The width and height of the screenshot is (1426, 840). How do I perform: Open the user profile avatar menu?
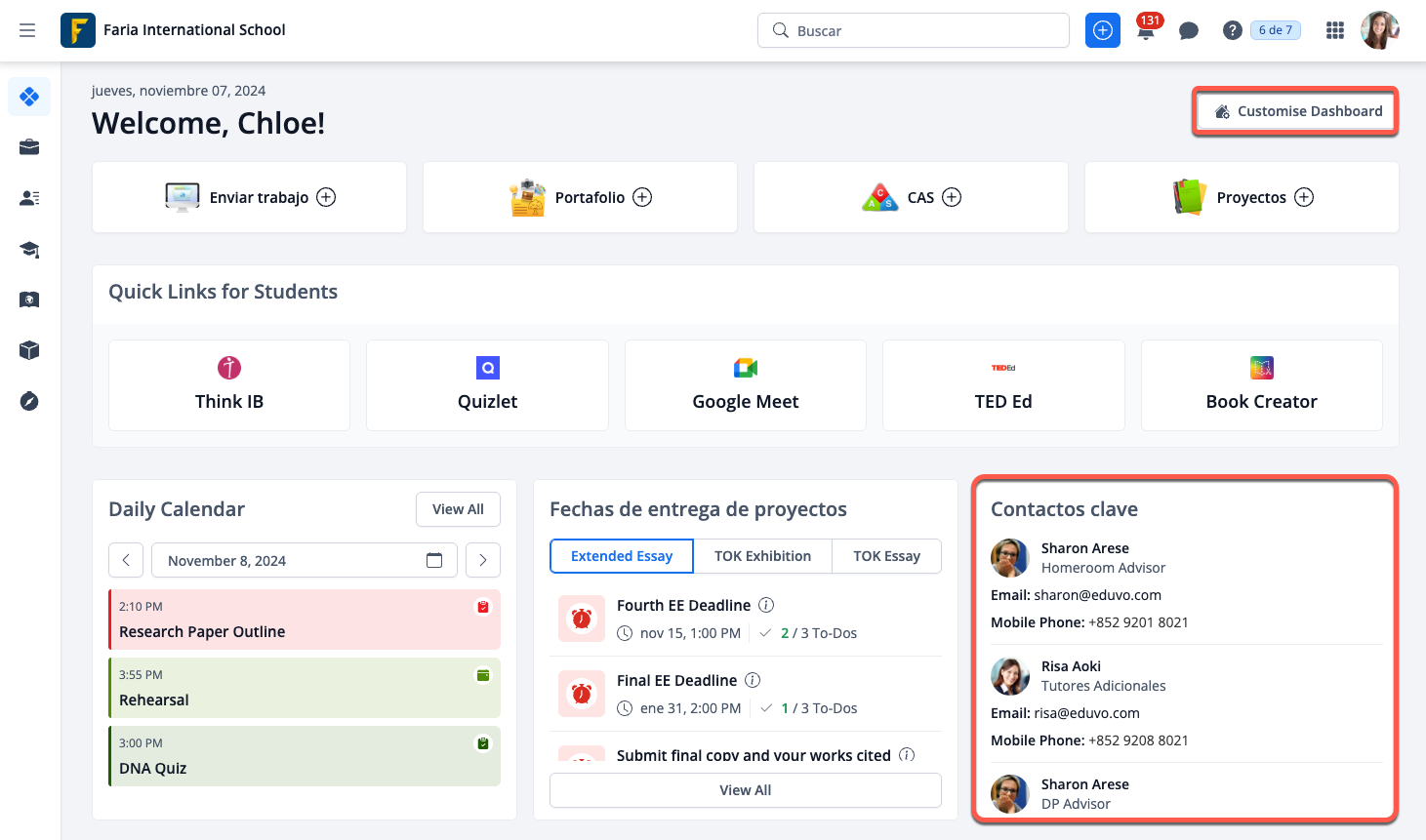[1379, 30]
